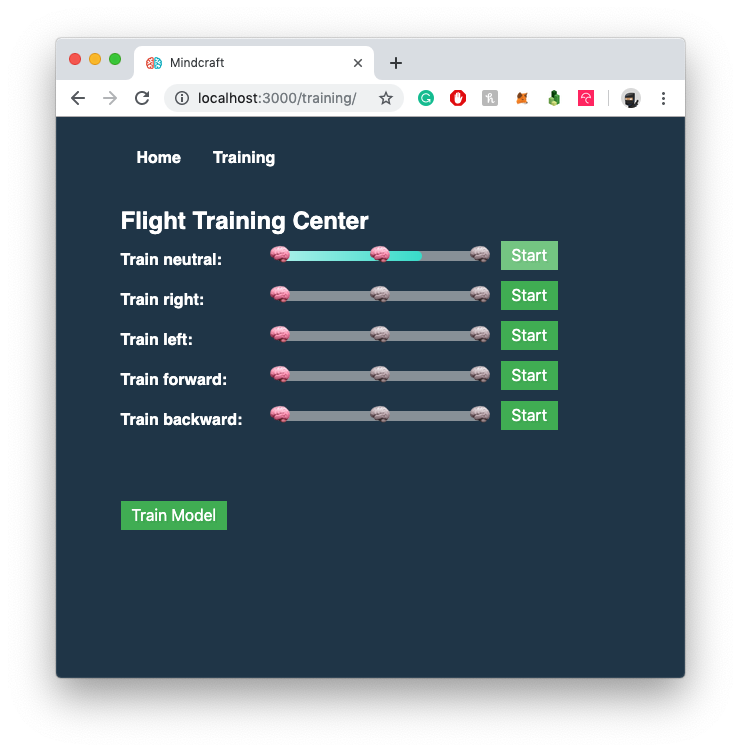This screenshot has height=752, width=741.
Task: Open the Chrome profile avatar
Action: pos(631,98)
